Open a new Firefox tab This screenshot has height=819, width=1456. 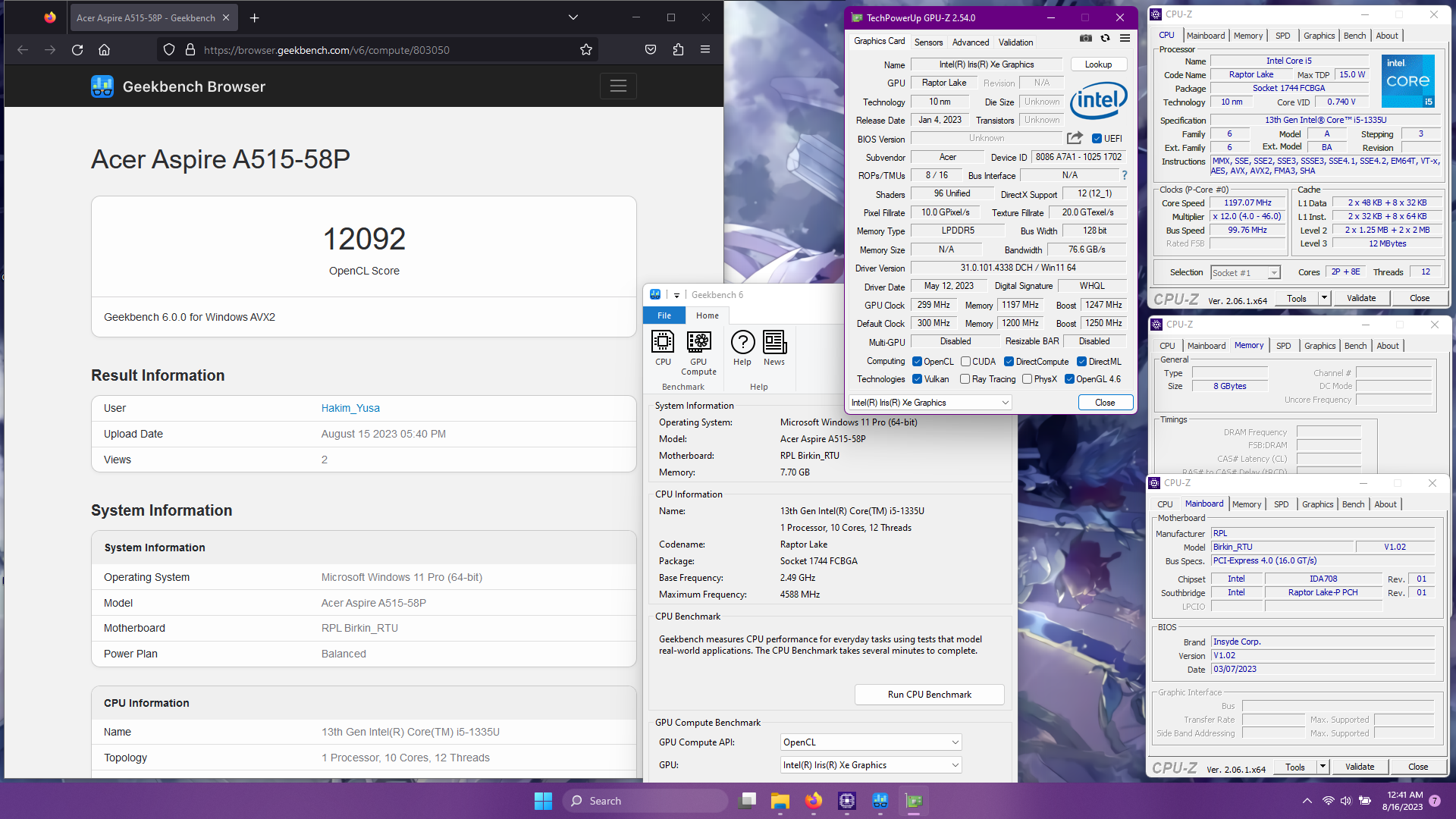[x=255, y=17]
